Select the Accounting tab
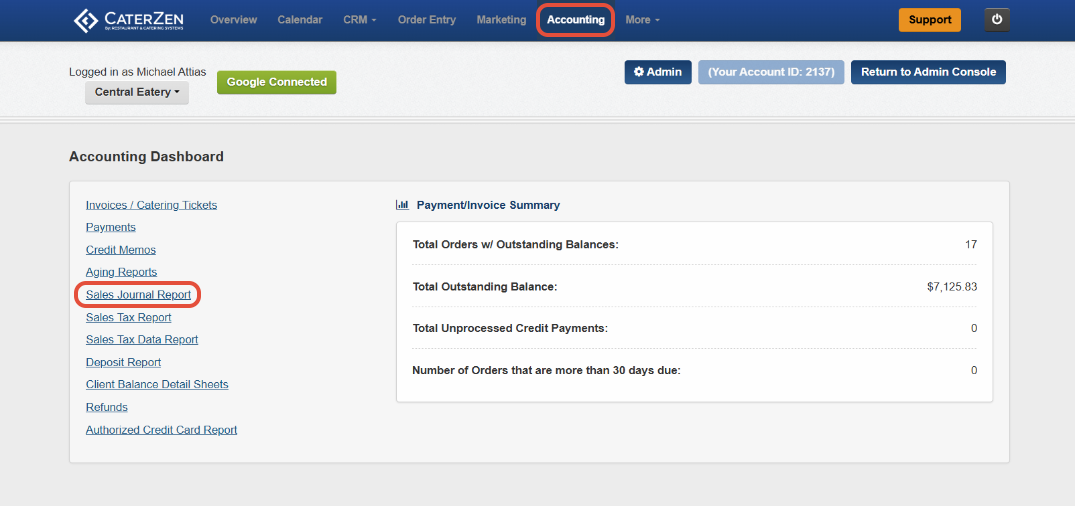 [576, 20]
